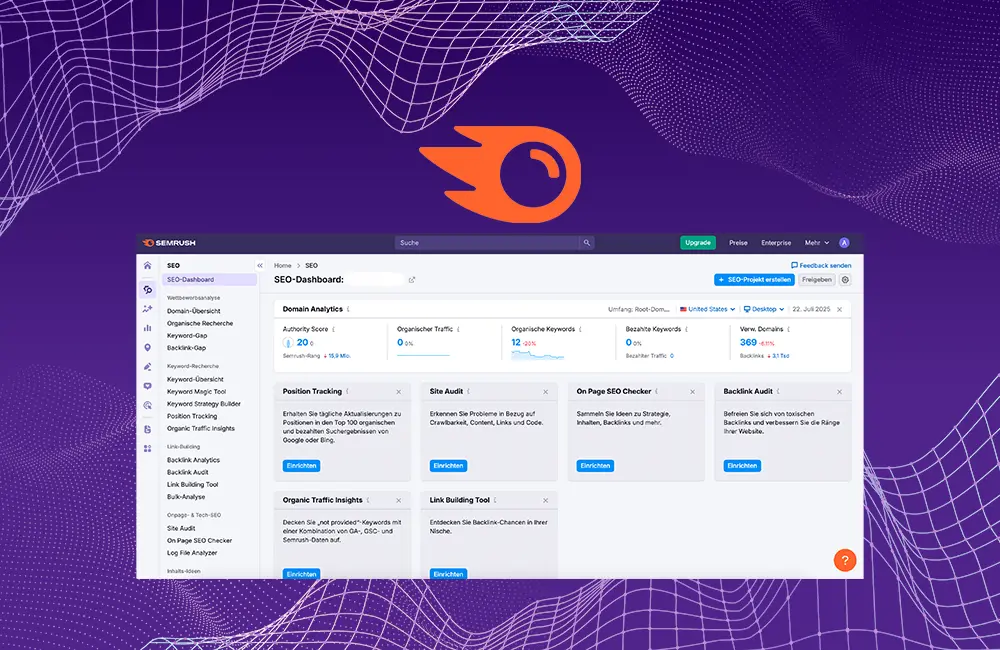This screenshot has width=1000, height=650.
Task: Close the On Page SEO Checker card
Action: coord(692,392)
